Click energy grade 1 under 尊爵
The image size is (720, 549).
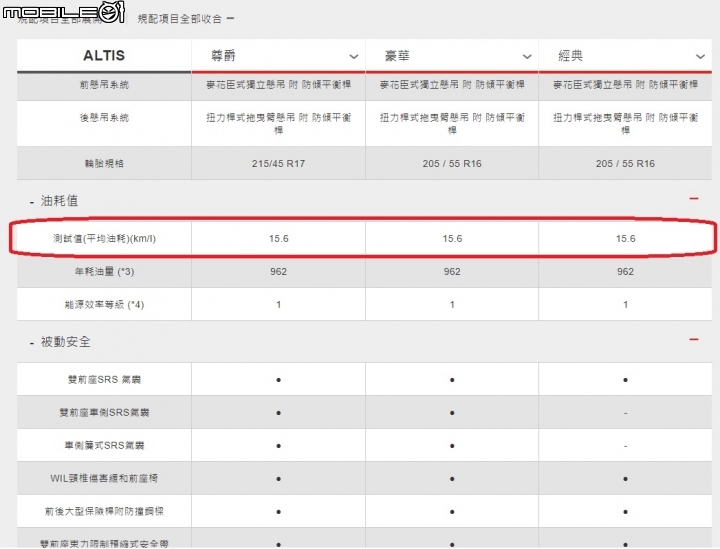tap(278, 305)
